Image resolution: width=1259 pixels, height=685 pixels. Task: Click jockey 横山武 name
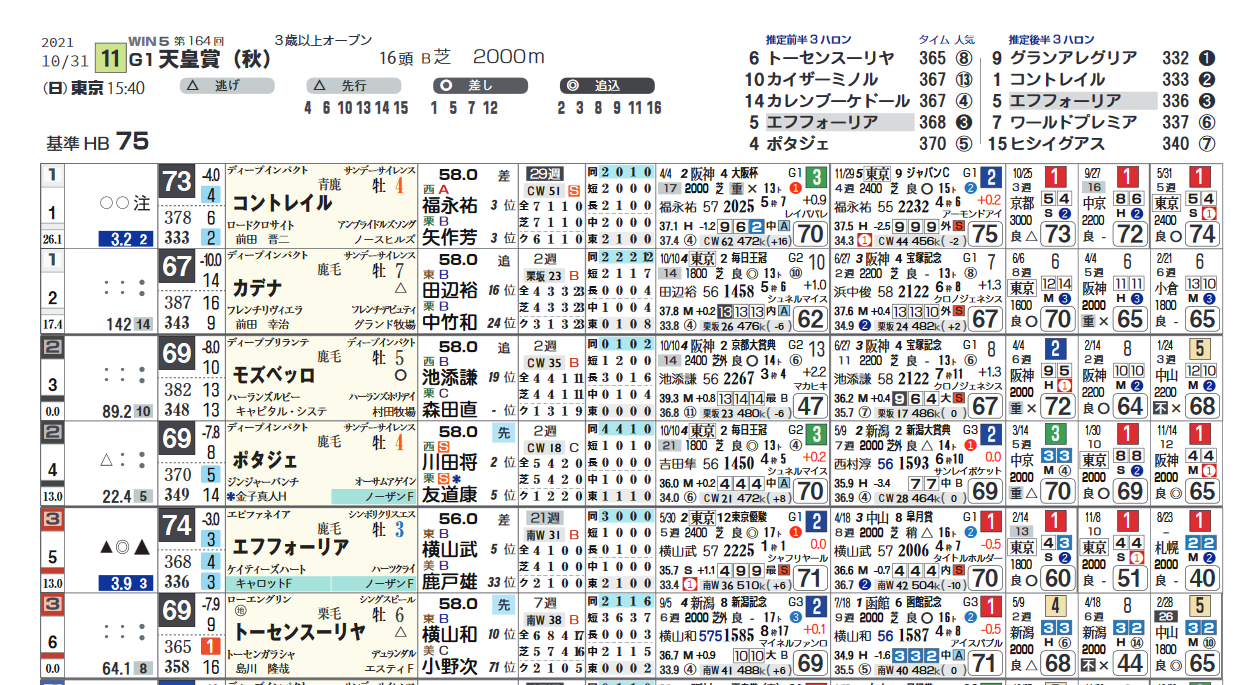click(x=449, y=550)
